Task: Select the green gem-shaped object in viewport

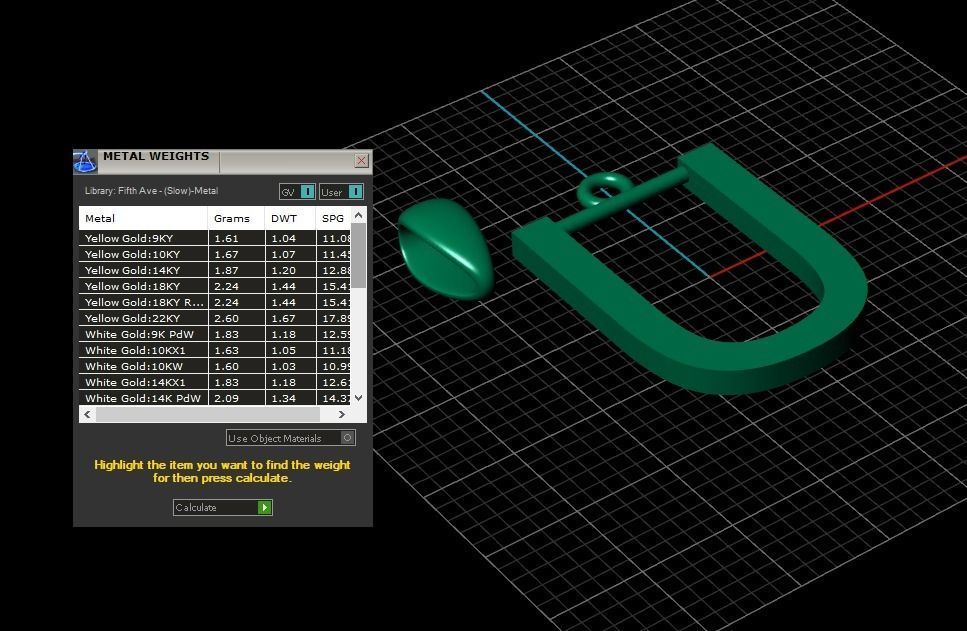Action: pos(445,248)
